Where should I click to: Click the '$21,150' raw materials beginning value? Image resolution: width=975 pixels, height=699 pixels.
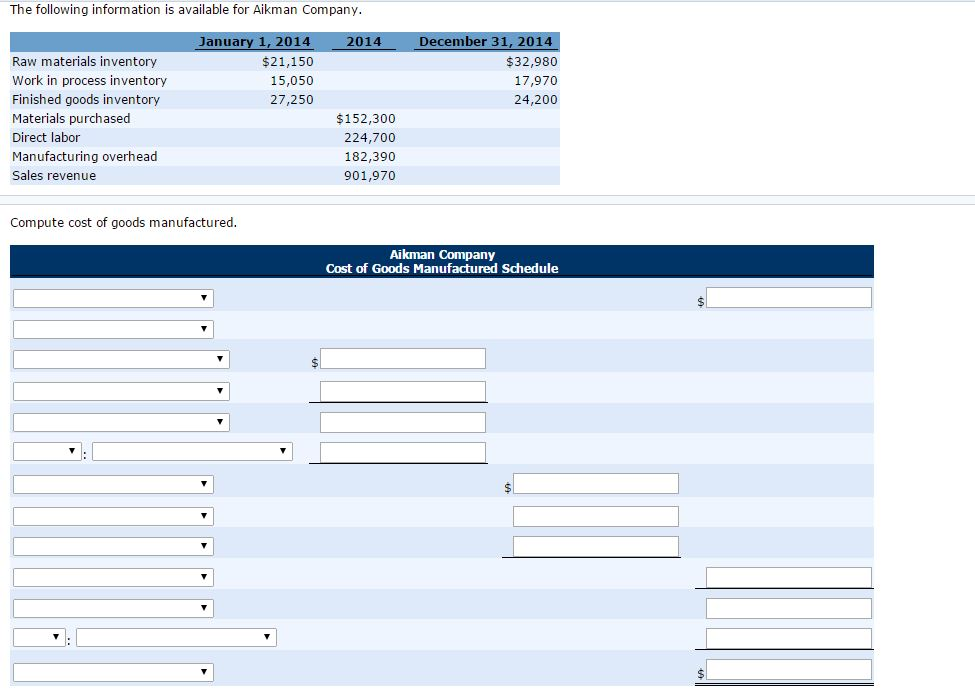288,62
